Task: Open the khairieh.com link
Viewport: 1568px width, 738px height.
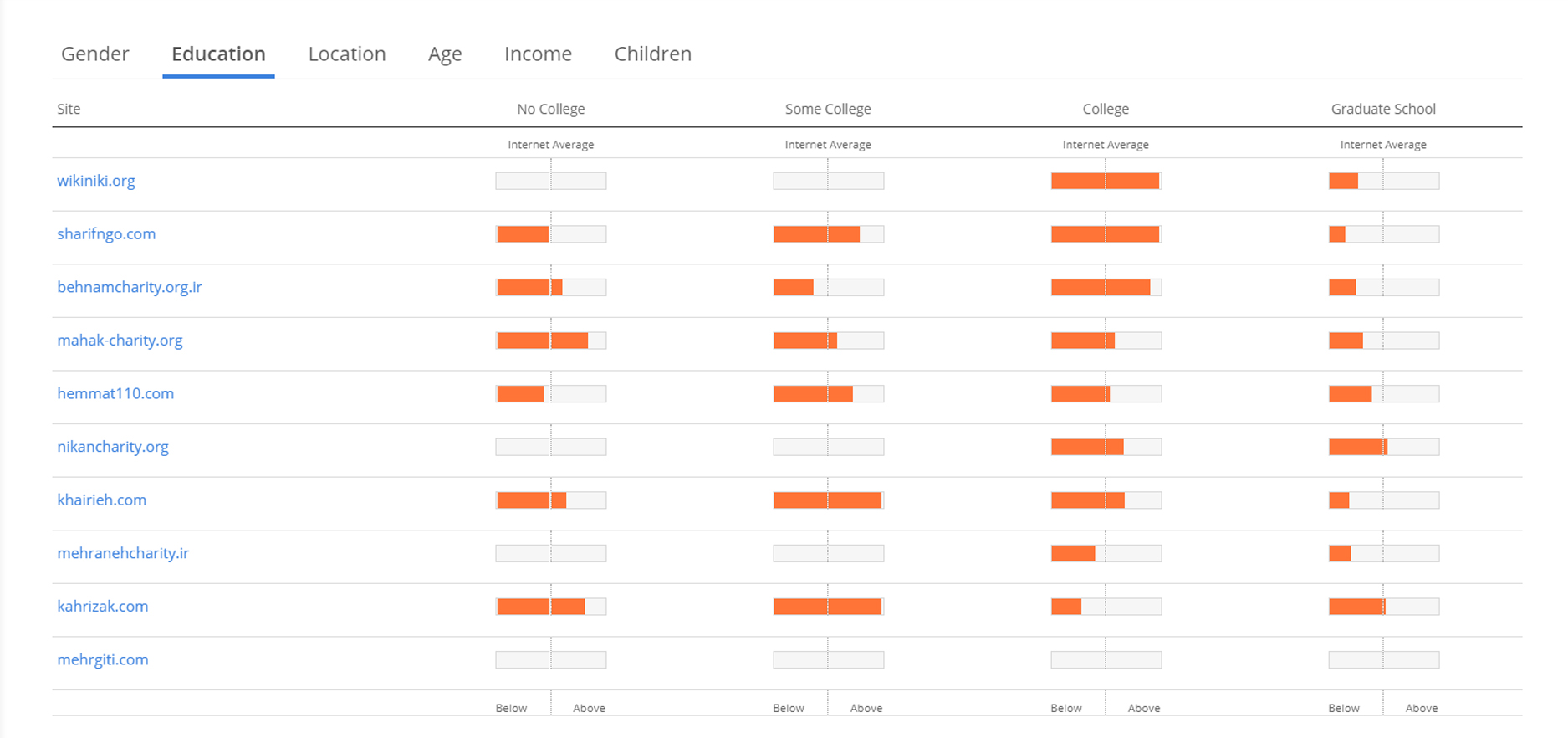Action: pyautogui.click(x=102, y=500)
